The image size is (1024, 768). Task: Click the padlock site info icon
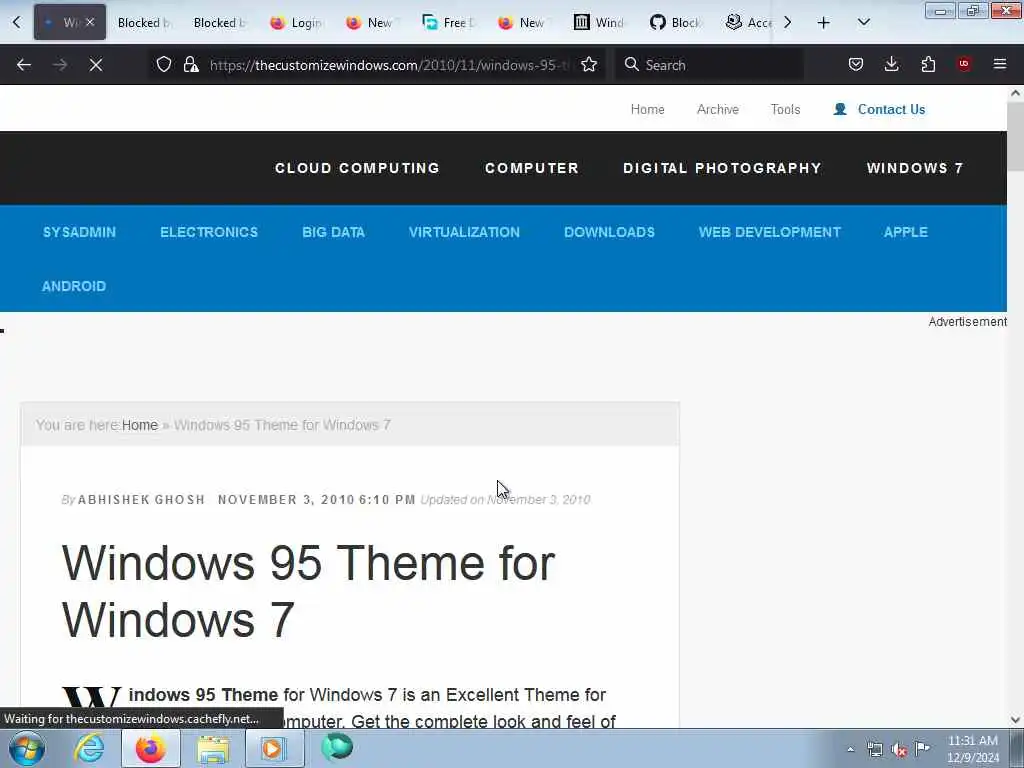tap(191, 64)
